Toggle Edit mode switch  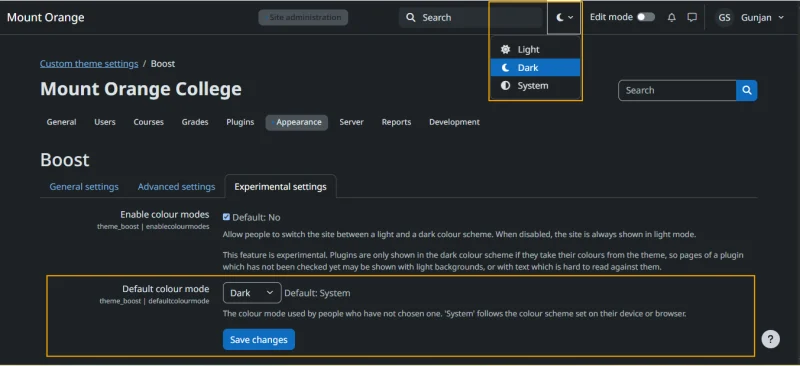coord(646,17)
